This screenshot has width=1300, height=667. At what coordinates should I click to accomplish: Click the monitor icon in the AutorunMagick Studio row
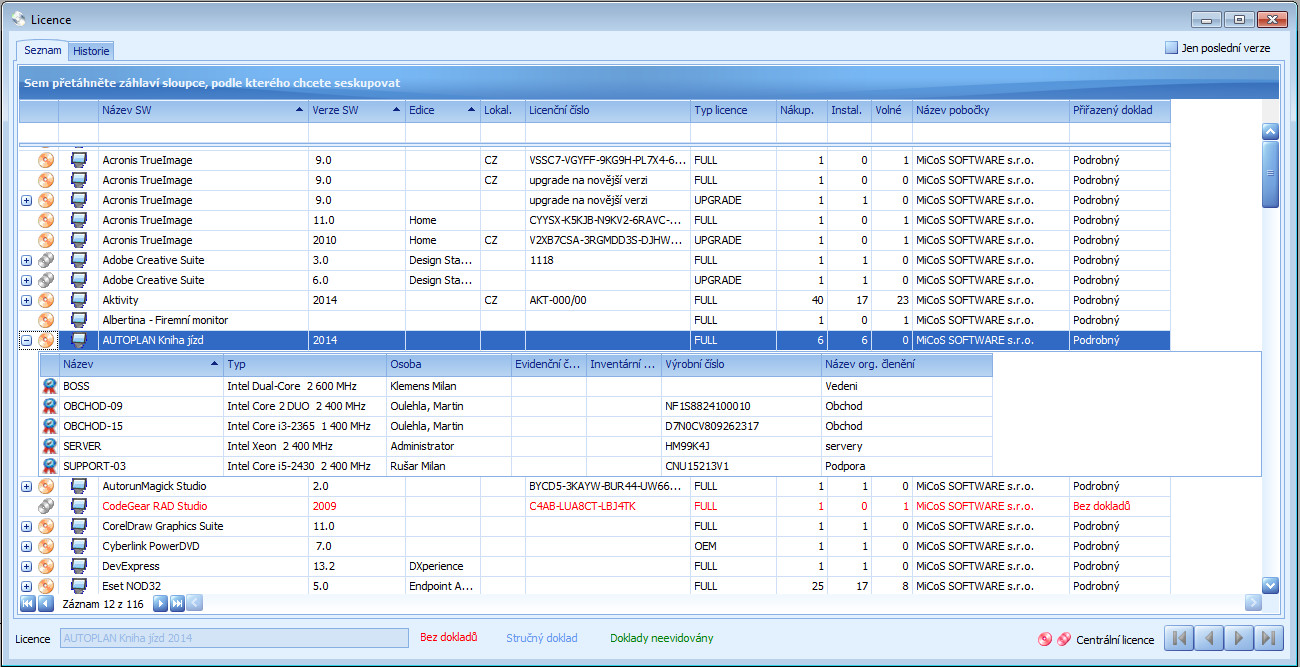point(79,486)
